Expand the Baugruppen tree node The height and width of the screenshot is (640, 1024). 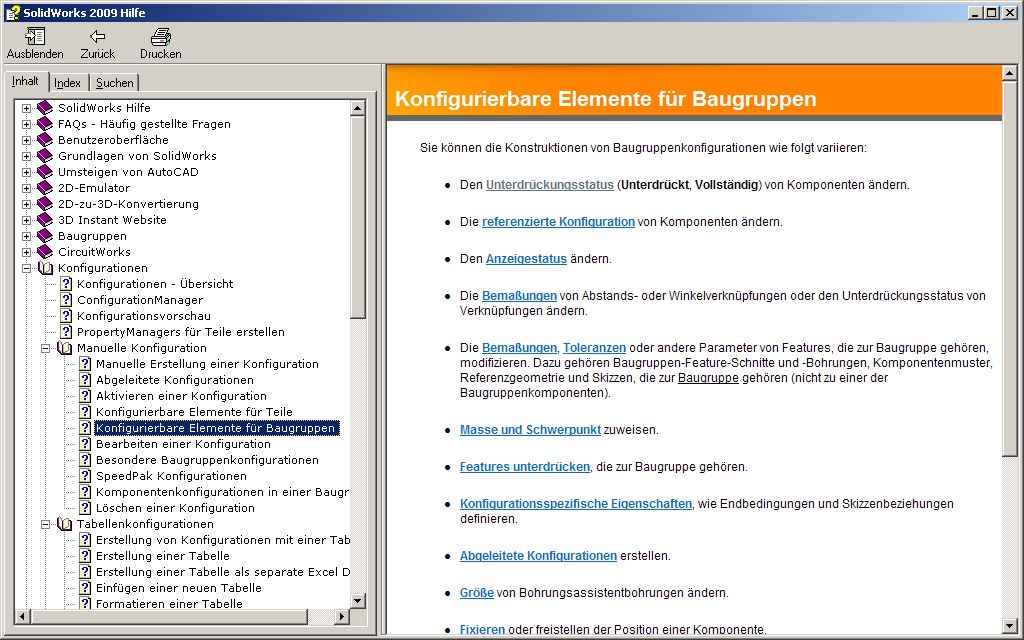coord(26,236)
